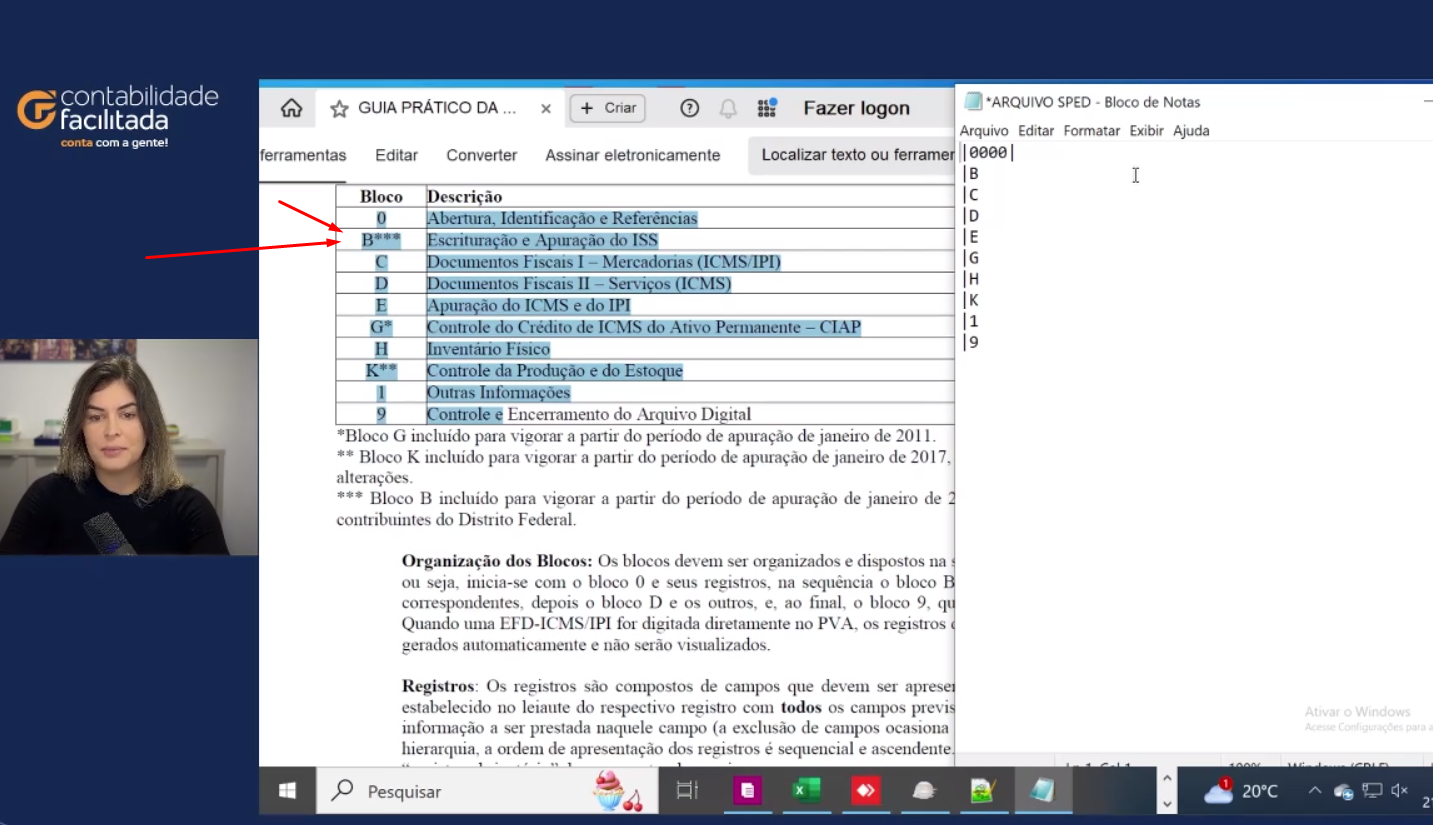Open the Formatar menu in Notepad
This screenshot has height=825, width=1433.
coord(1092,131)
